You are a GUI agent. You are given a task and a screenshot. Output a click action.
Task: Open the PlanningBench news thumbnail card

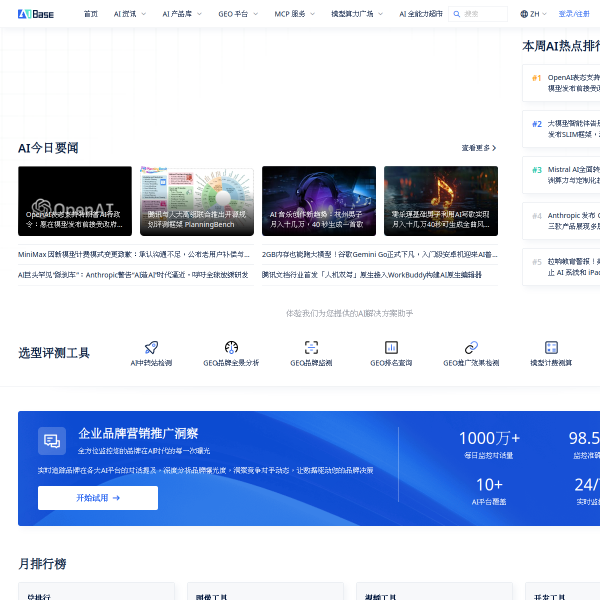(197, 201)
